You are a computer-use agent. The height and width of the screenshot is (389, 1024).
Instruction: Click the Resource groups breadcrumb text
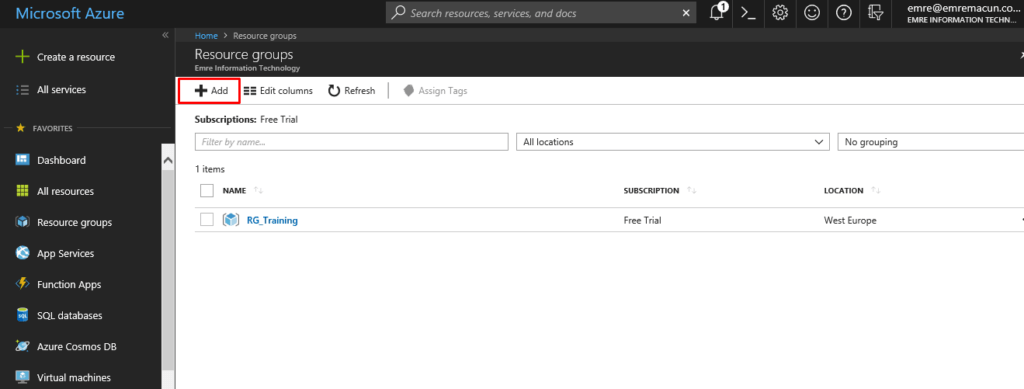pos(264,36)
